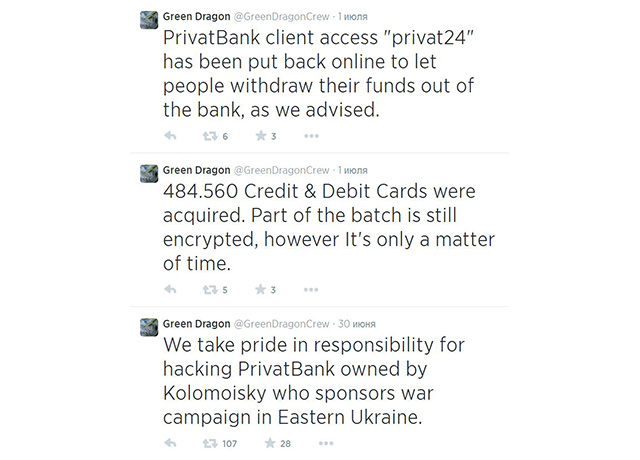640x460 pixels.
Task: Reply to the Kolomoisky hacking tweet
Action: coord(170,443)
